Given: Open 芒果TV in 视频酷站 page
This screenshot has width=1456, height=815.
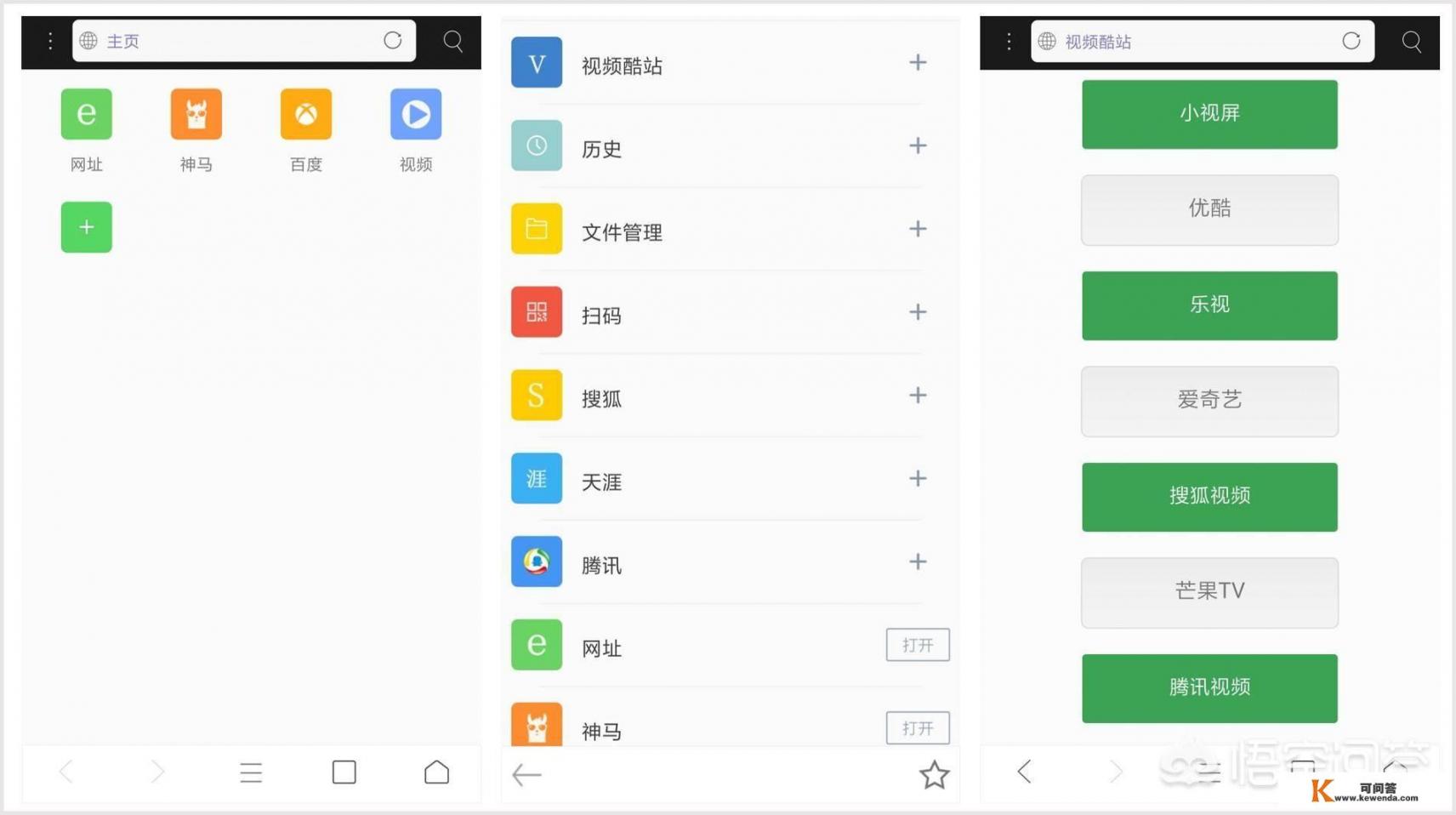Looking at the screenshot, I should coord(1209,593).
